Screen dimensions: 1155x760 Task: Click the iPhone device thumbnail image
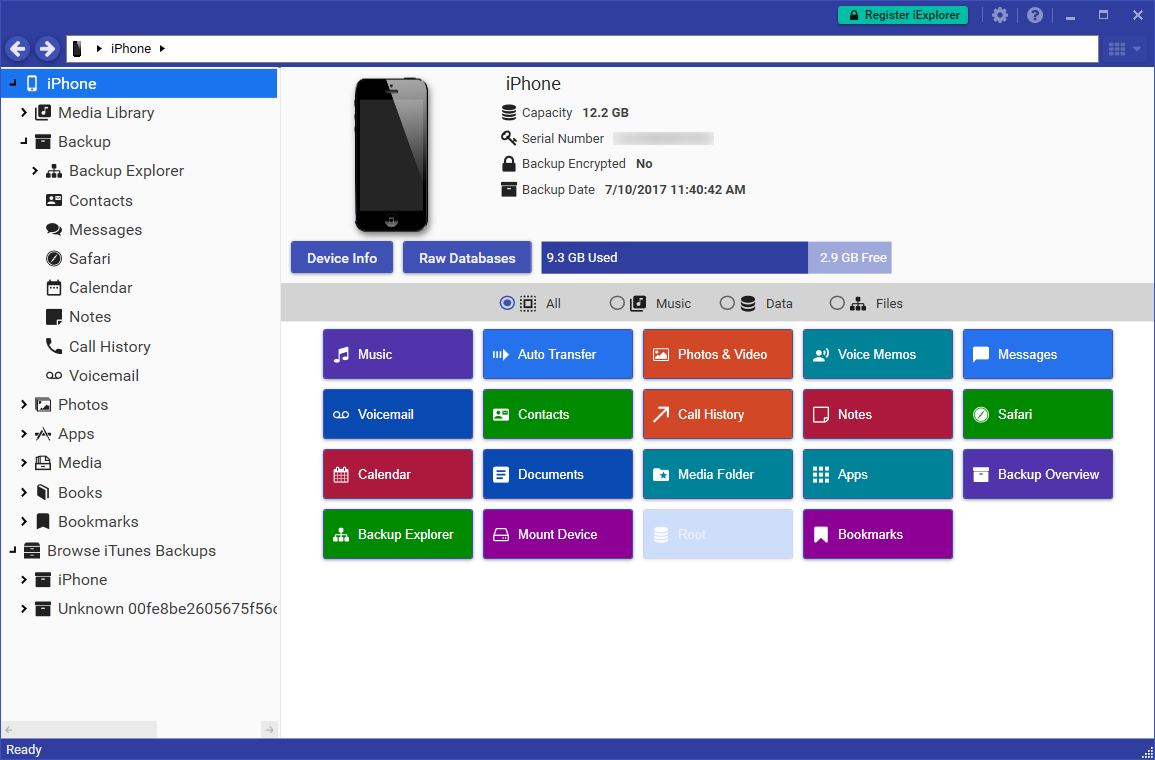pos(391,155)
